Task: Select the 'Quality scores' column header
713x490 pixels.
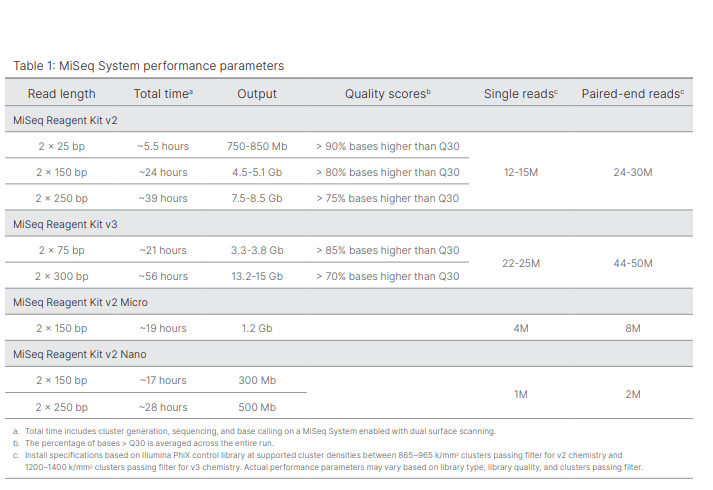Action: pos(387,94)
